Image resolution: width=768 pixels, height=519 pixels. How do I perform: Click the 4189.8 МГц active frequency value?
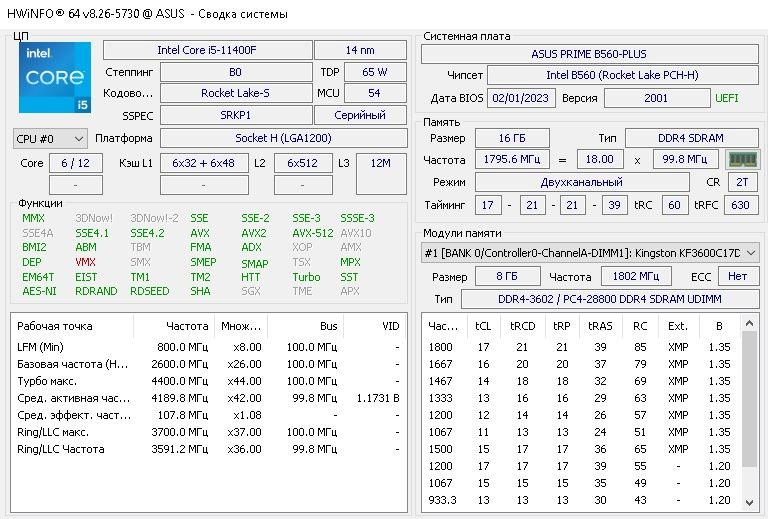point(179,398)
